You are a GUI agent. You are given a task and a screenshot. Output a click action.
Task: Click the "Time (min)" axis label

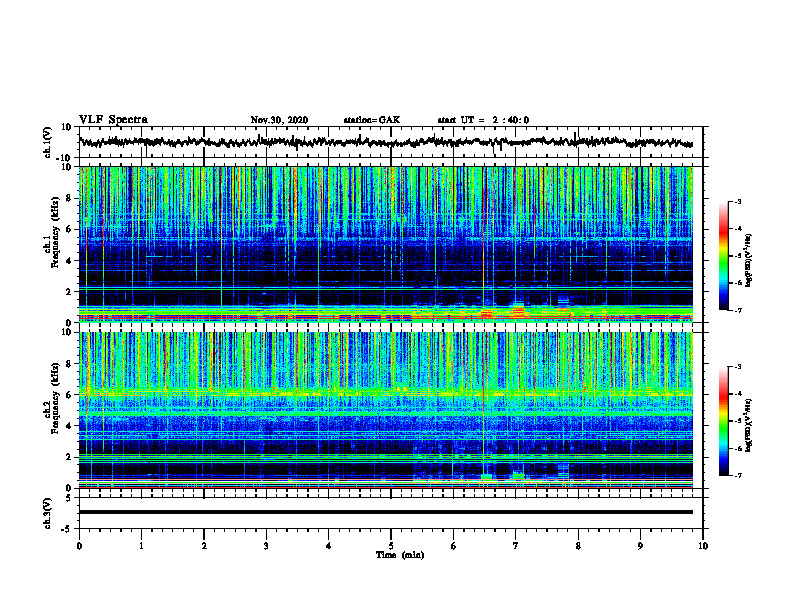(400, 555)
